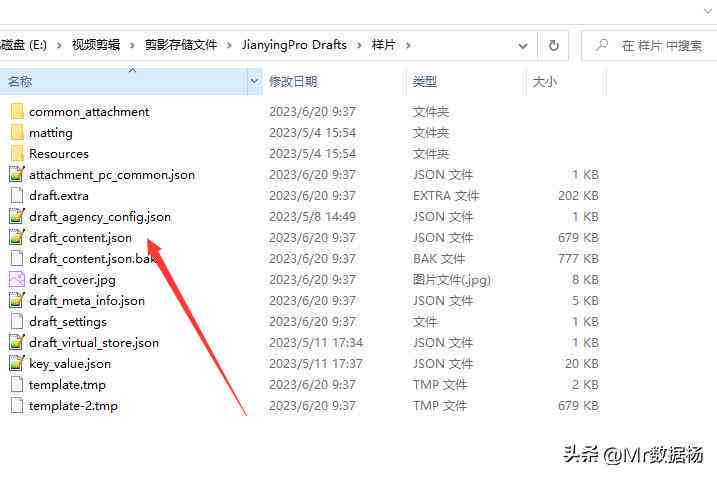This screenshot has width=717, height=477.
Task: Click the draft_virtual_store.json file icon
Action: pyautogui.click(x=17, y=343)
